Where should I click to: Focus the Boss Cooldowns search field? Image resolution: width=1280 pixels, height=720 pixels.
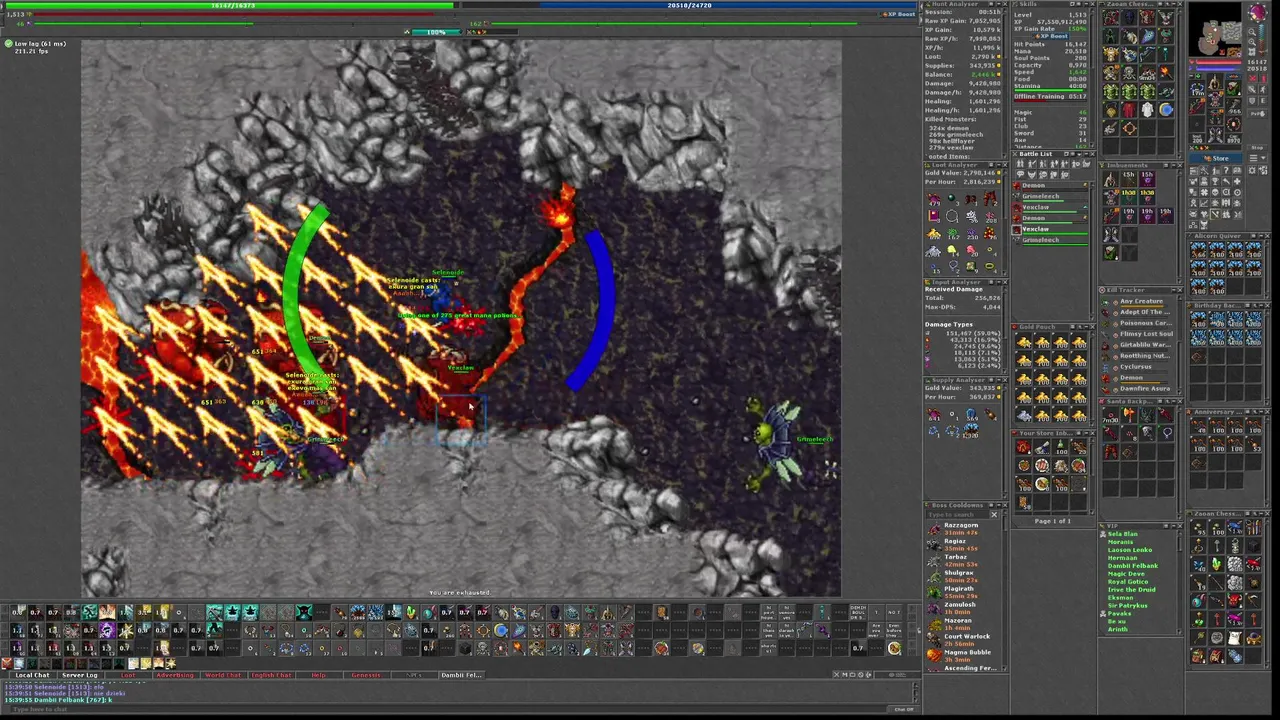958,515
